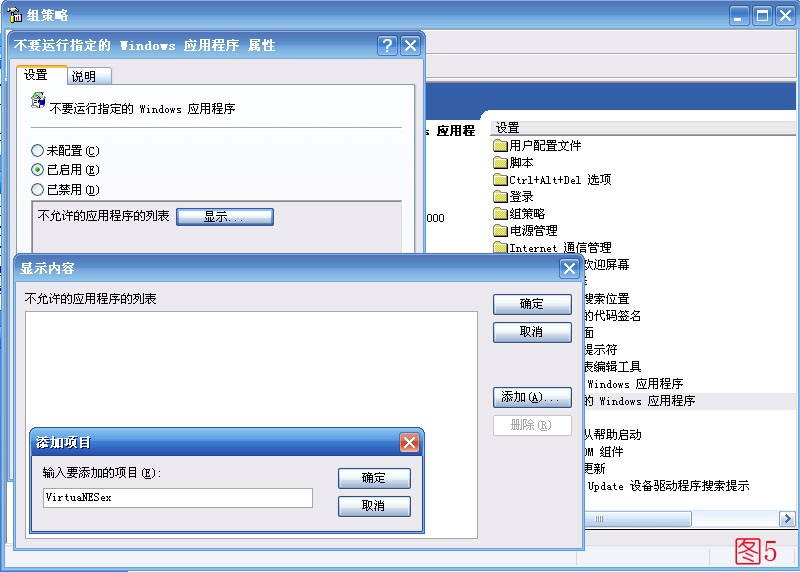The width and height of the screenshot is (800, 572).
Task: Open the 脚本 folder
Action: tap(521, 163)
